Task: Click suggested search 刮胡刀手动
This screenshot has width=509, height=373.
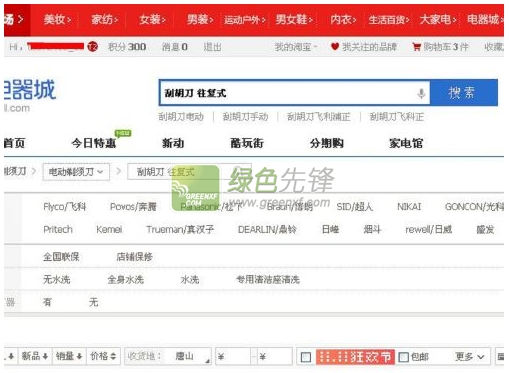Action: (x=245, y=117)
